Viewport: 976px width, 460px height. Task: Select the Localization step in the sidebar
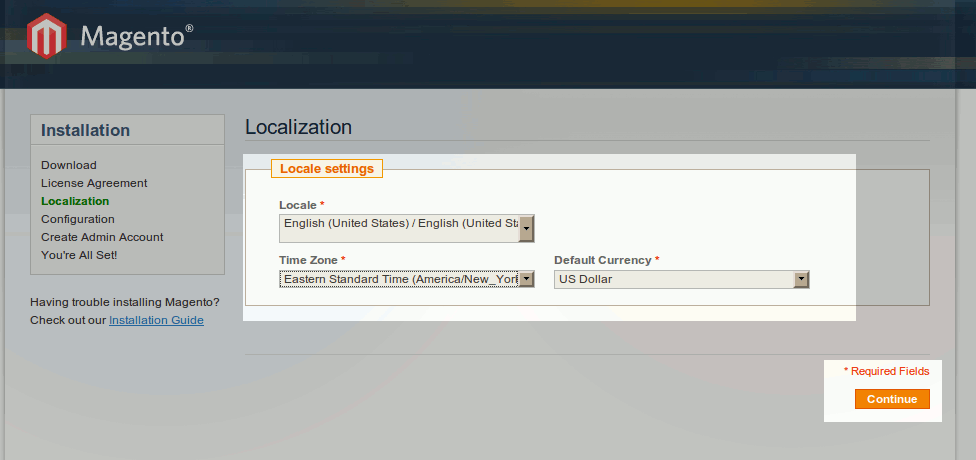(75, 201)
